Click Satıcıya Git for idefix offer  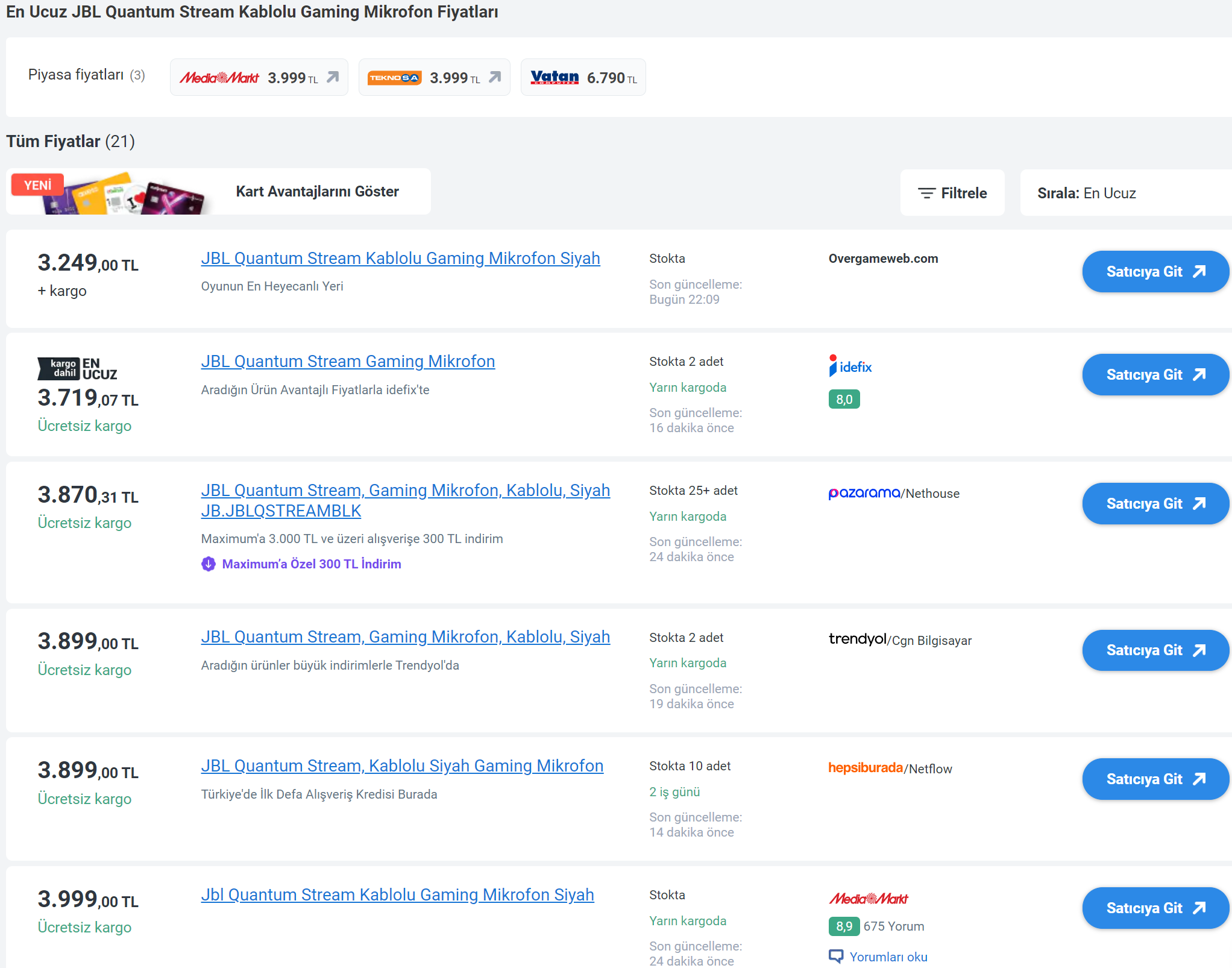pyautogui.click(x=1155, y=375)
